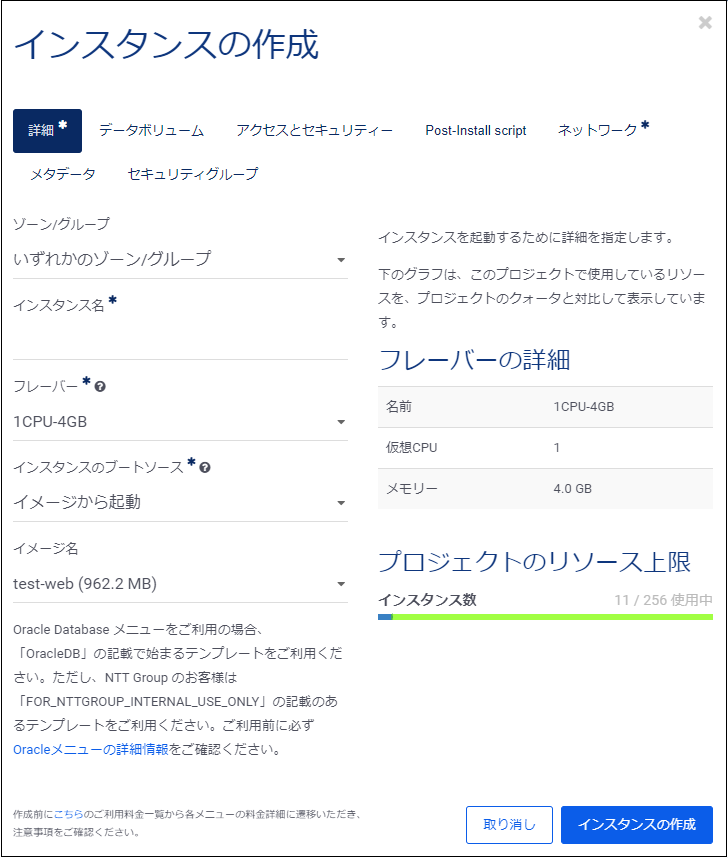Open the Post-Install script tab
Image resolution: width=728 pixels, height=858 pixels.
[476, 130]
